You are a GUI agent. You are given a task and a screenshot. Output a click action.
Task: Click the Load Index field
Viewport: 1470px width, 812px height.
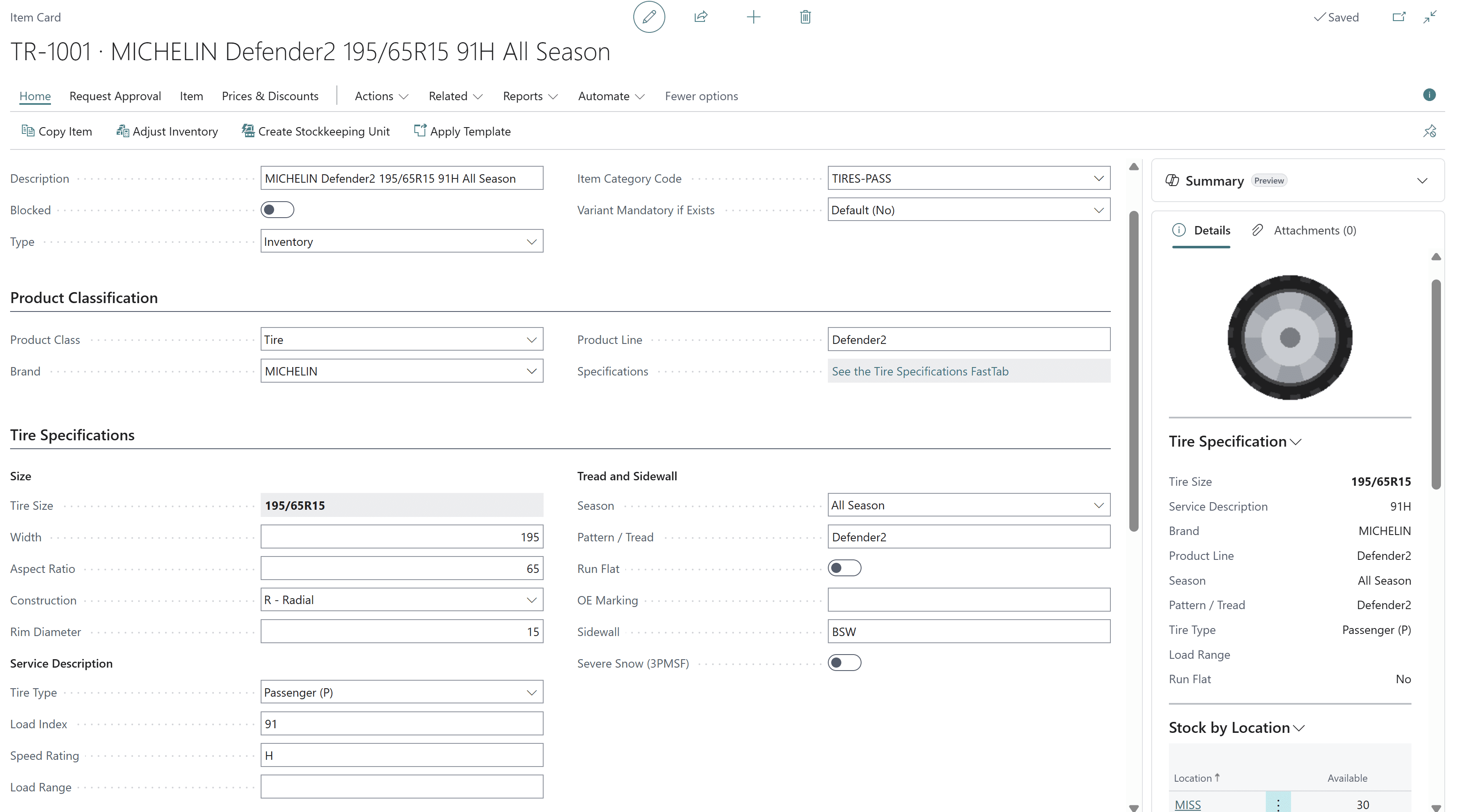[402, 724]
